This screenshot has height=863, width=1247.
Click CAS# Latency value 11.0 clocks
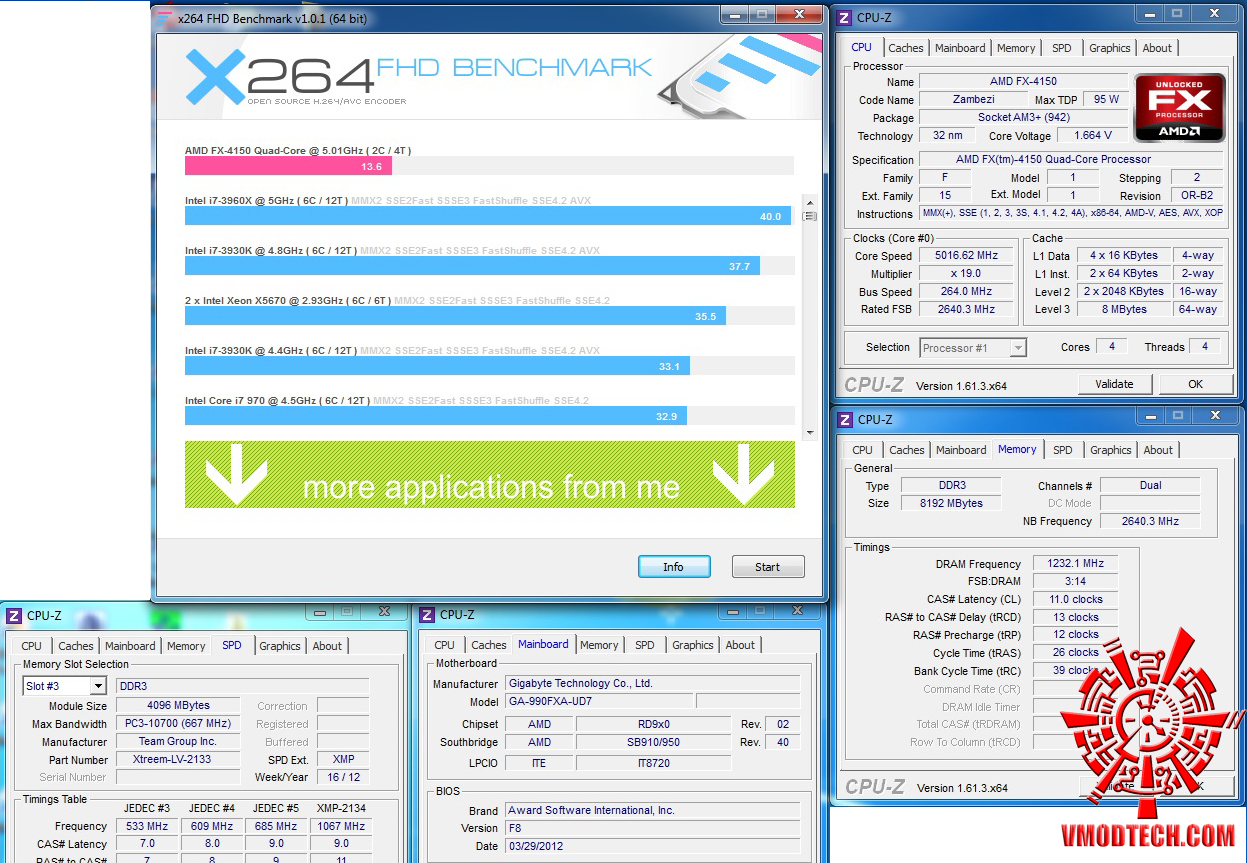(1075, 600)
